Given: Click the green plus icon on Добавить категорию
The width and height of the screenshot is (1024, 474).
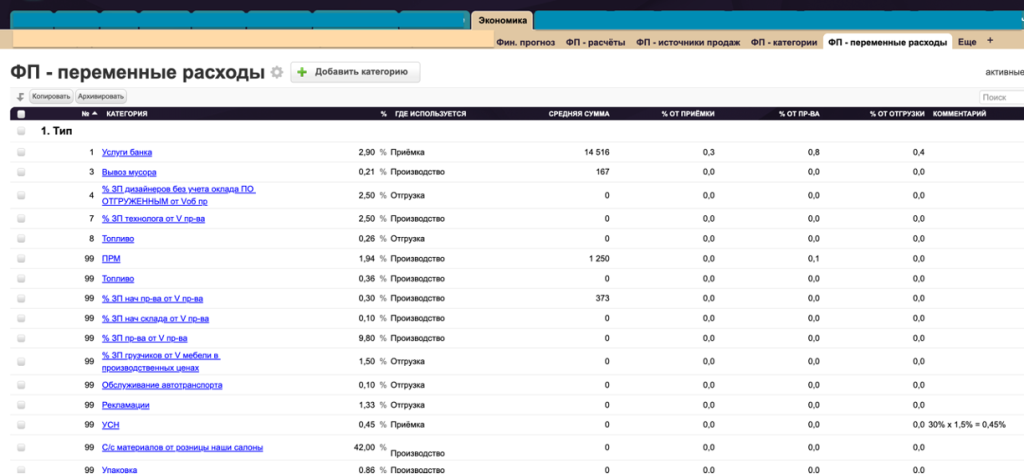Looking at the screenshot, I should coord(302,72).
